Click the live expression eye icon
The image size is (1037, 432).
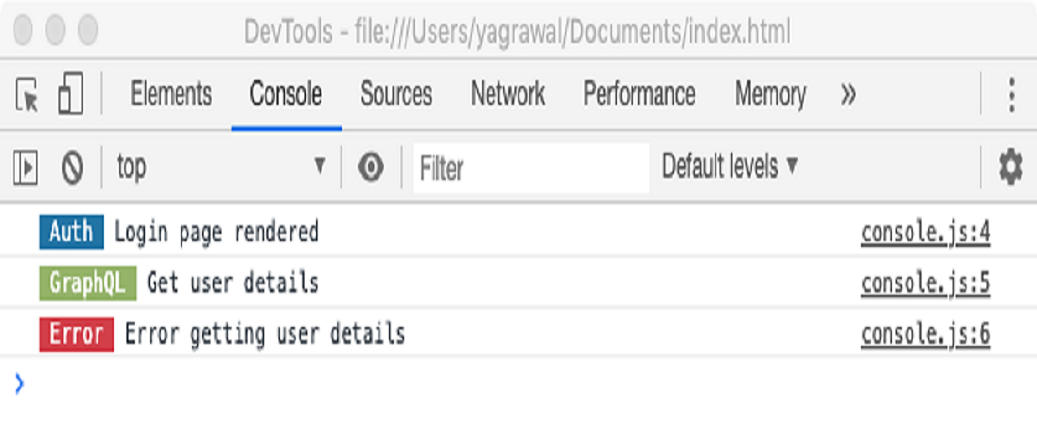[371, 167]
